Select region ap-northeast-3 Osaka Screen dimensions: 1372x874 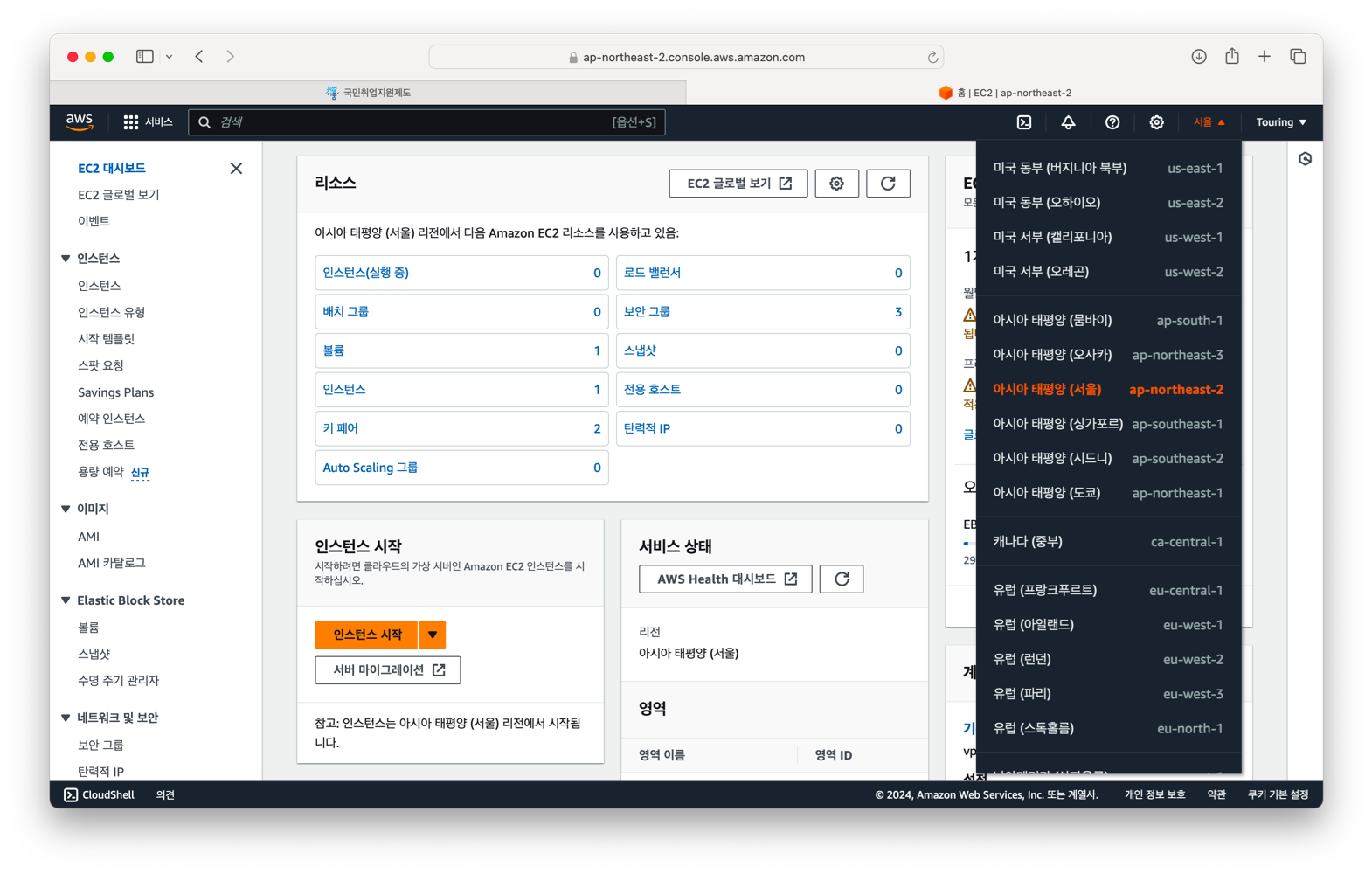[1108, 355]
